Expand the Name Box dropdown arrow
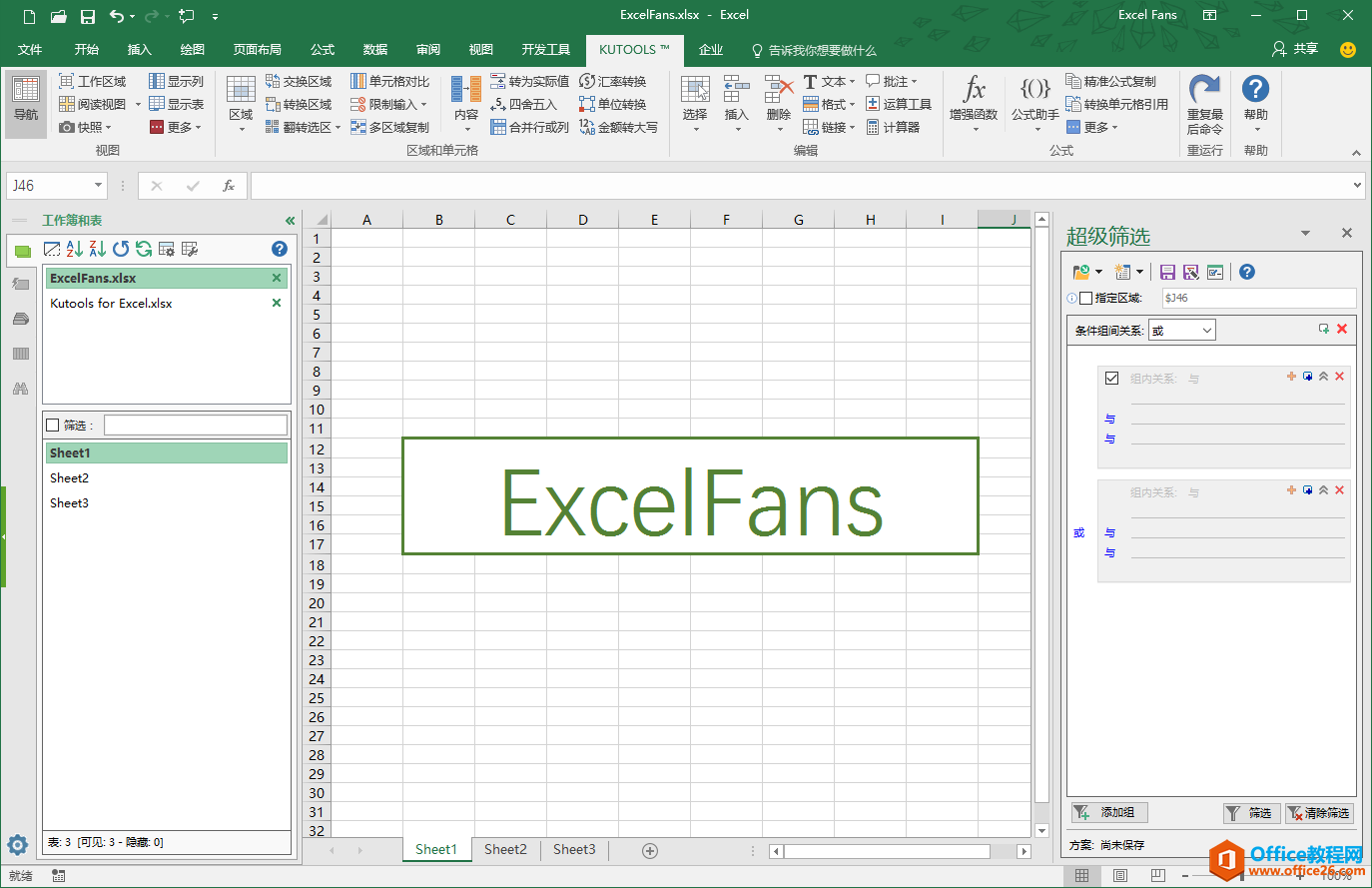1372x888 pixels. (x=98, y=186)
